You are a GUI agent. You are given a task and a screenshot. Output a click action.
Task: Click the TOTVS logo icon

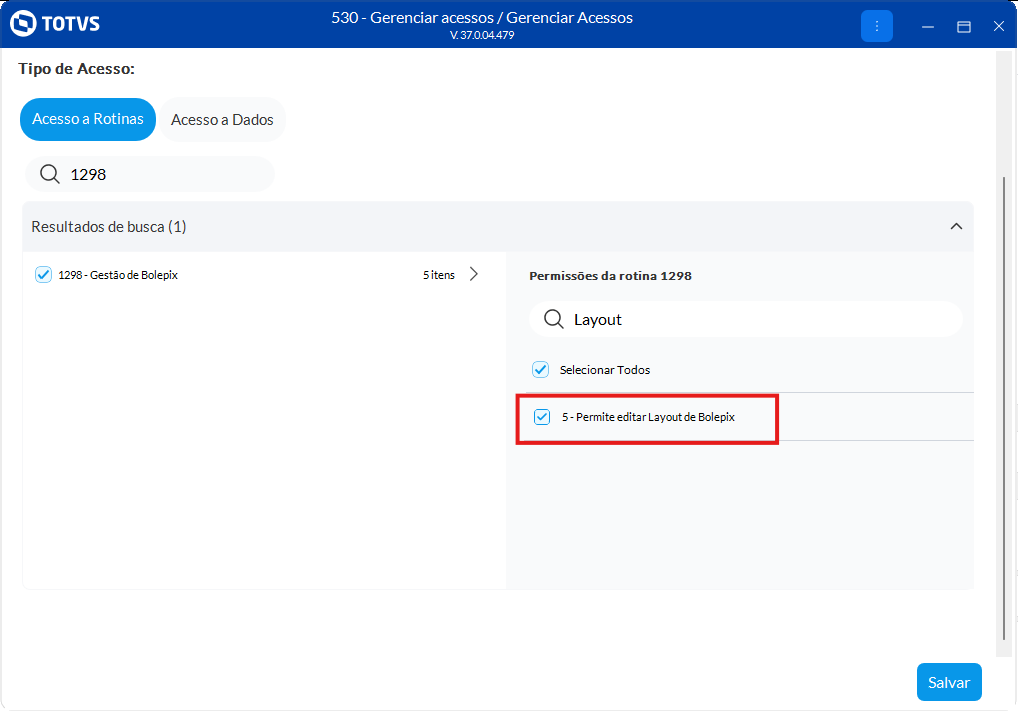click(23, 24)
